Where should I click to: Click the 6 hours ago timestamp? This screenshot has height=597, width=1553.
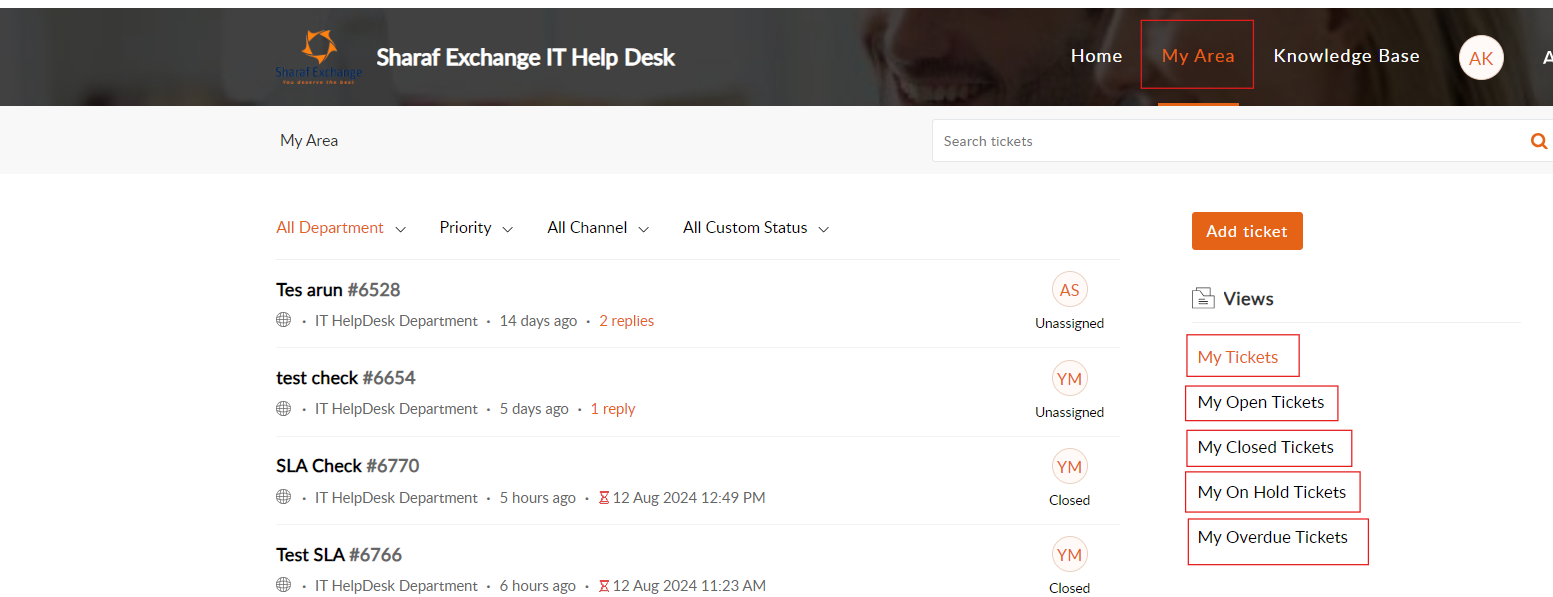coord(537,586)
